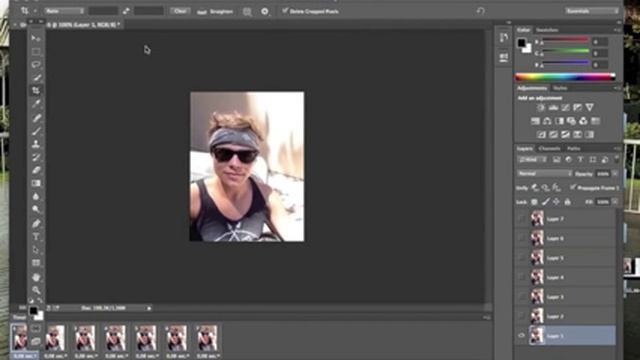Screen dimensions: 640x360
Task: Open crop tool gear settings
Action: tap(264, 11)
